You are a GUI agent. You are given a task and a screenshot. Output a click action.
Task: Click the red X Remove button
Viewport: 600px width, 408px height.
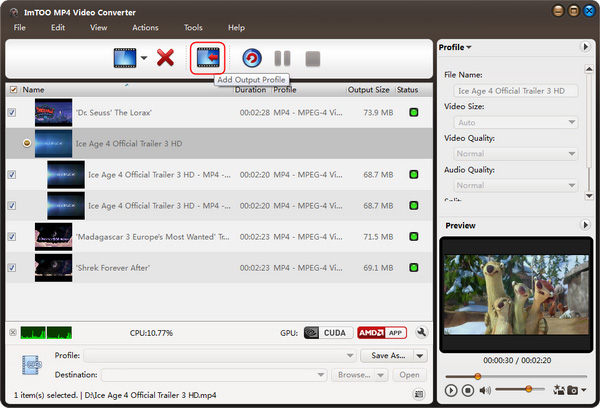165,58
